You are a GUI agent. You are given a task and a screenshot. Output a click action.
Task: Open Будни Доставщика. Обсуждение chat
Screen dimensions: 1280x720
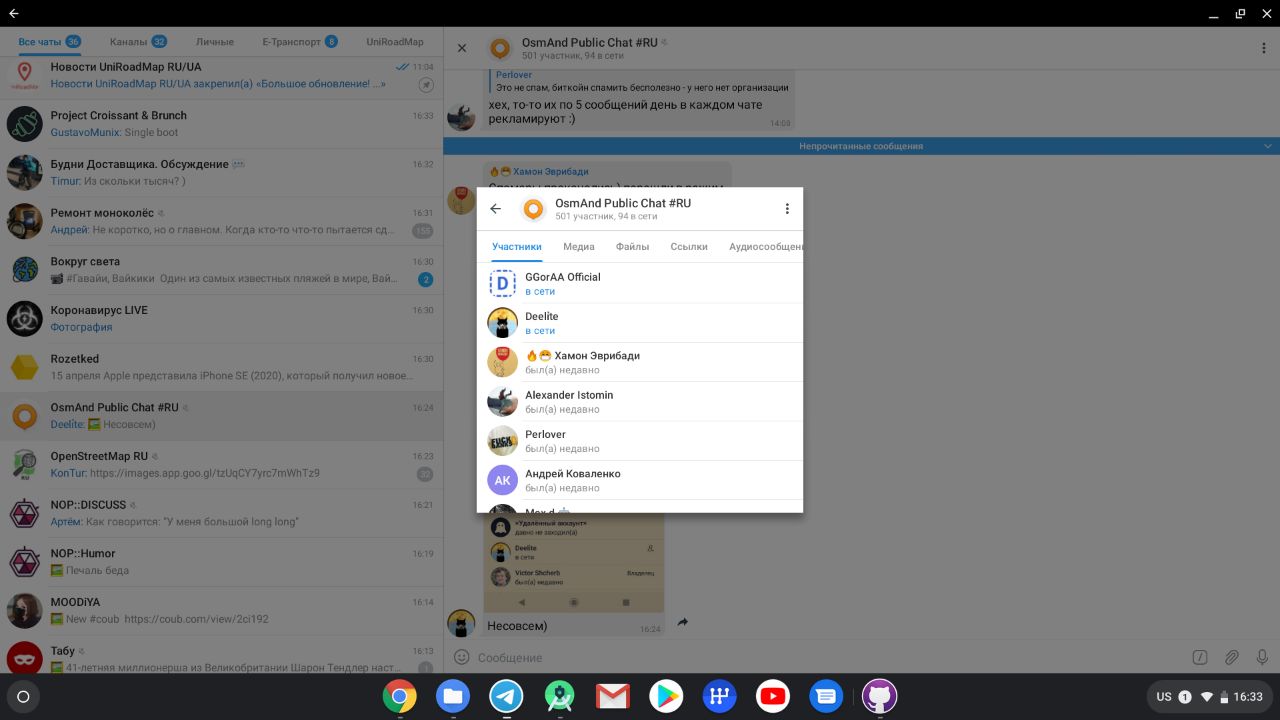click(221, 172)
